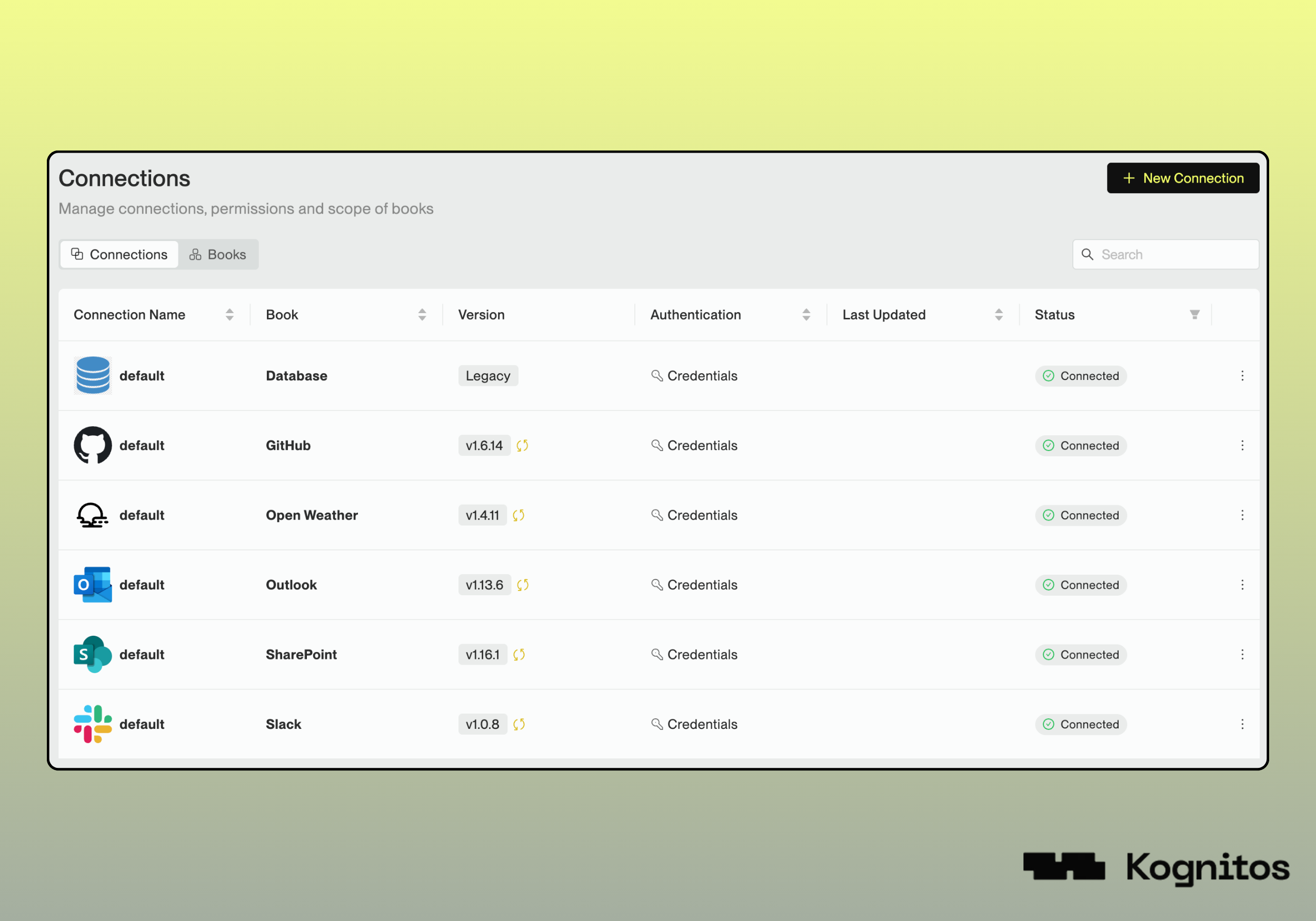Open three-dot menu for SharePoint row
1316x921 pixels.
pos(1242,655)
